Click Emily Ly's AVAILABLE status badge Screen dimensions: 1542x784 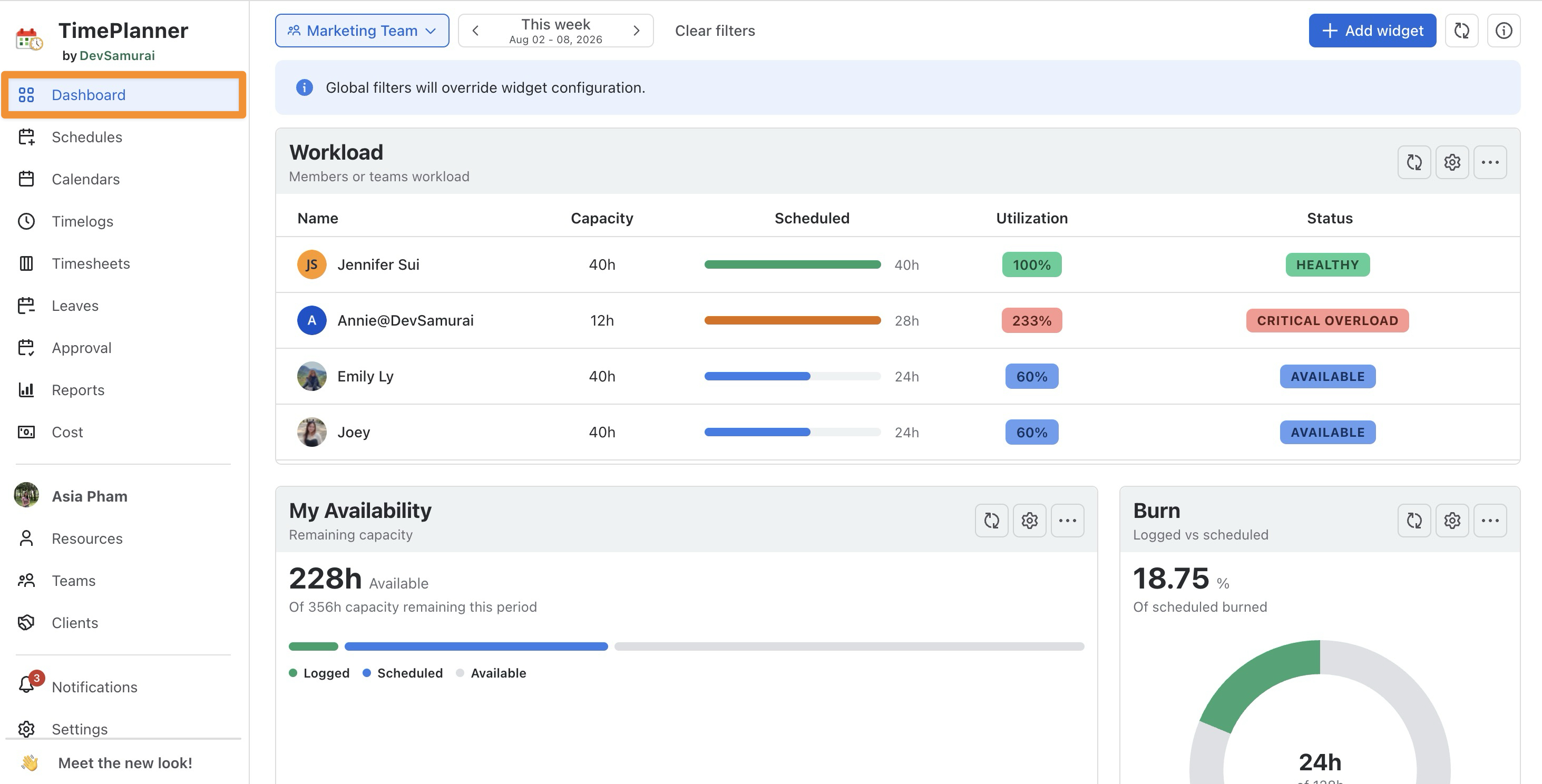click(1327, 376)
